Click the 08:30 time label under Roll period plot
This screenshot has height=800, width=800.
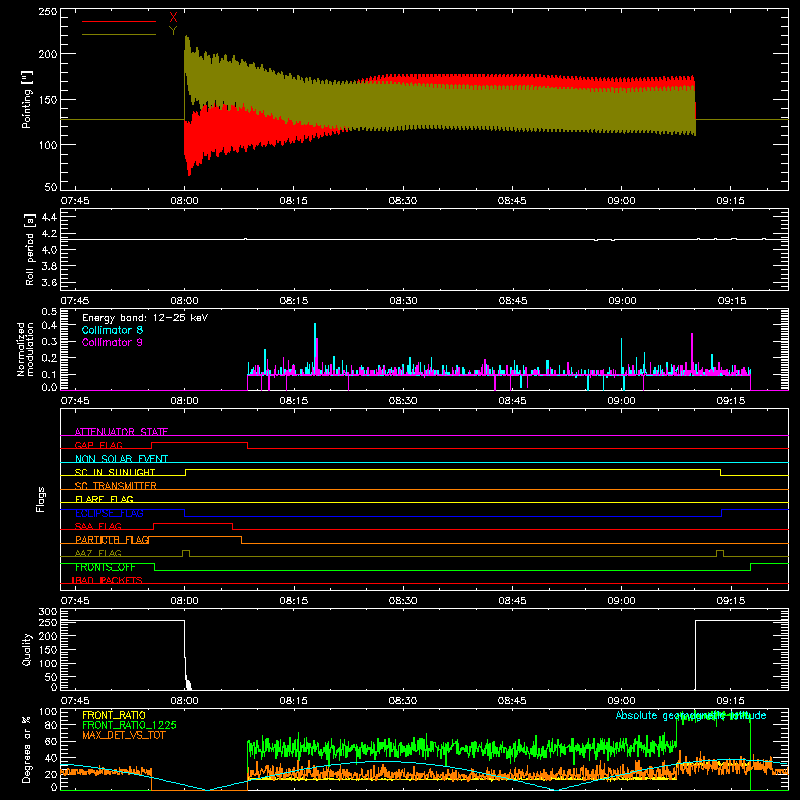point(403,301)
